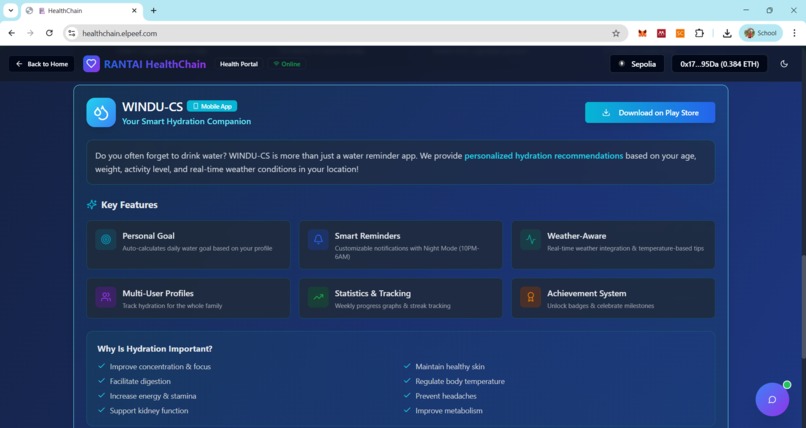Screen dimensions: 806x428
Task: Open the floating chat bubble button
Action: (772, 399)
